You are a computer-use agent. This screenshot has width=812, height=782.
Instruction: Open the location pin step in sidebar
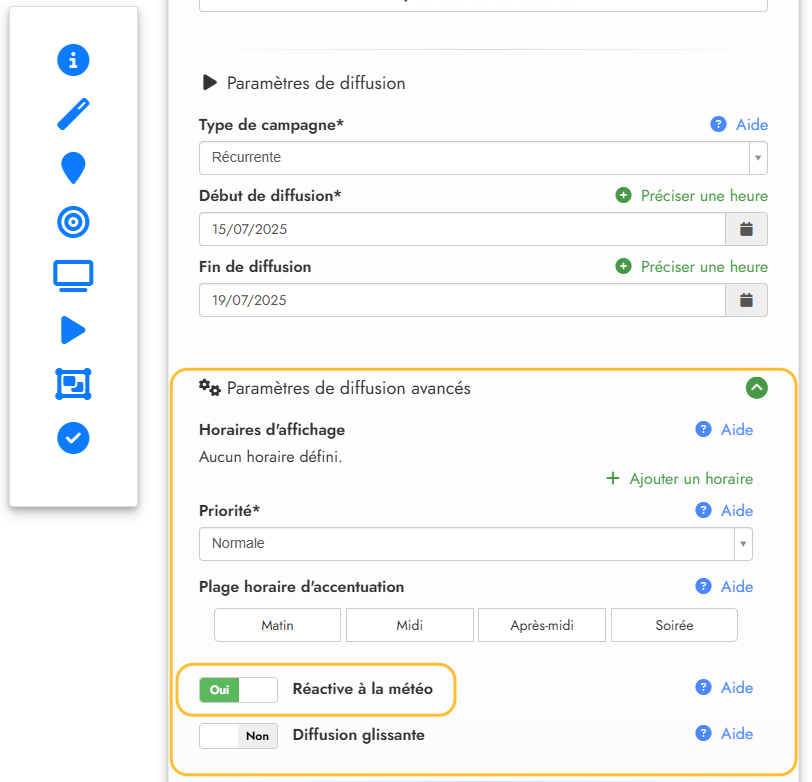[x=73, y=168]
